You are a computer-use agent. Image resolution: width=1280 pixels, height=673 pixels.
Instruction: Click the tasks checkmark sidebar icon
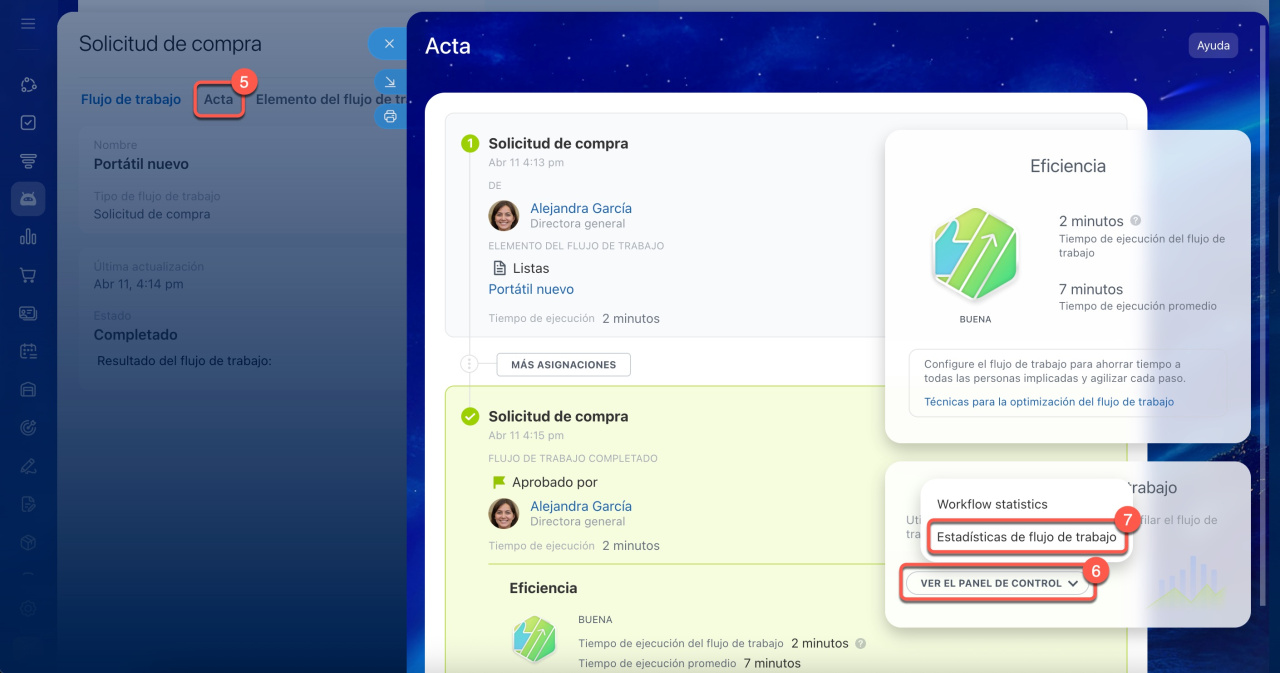click(28, 123)
